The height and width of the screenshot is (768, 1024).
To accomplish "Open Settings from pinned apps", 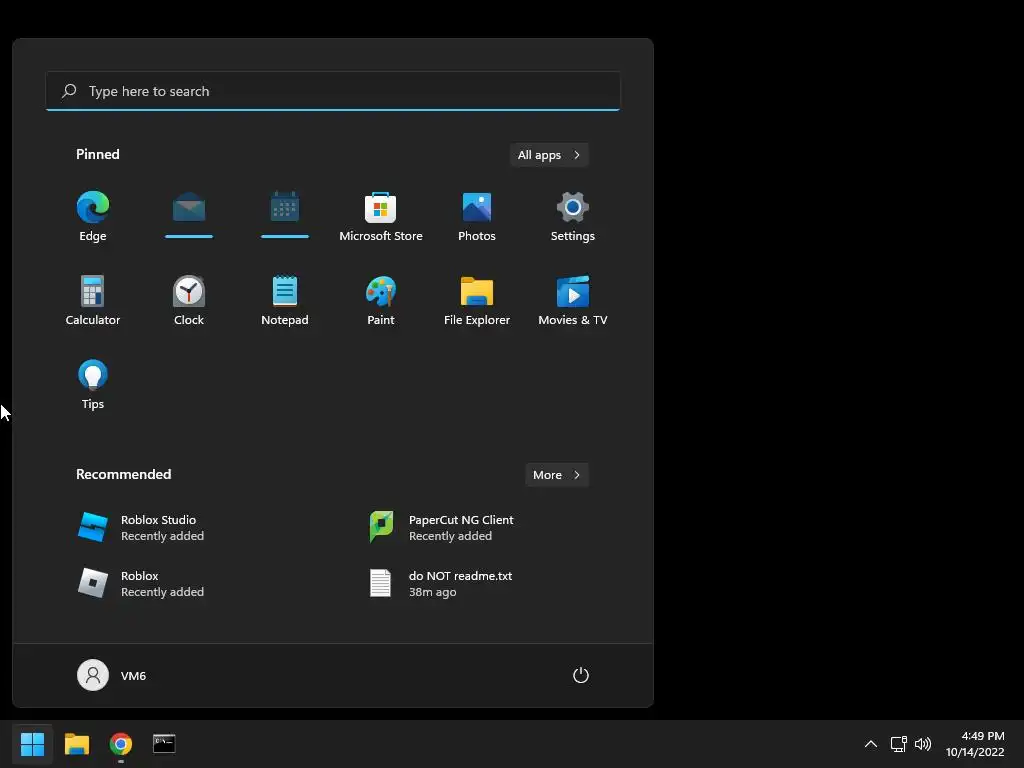I will [x=573, y=217].
